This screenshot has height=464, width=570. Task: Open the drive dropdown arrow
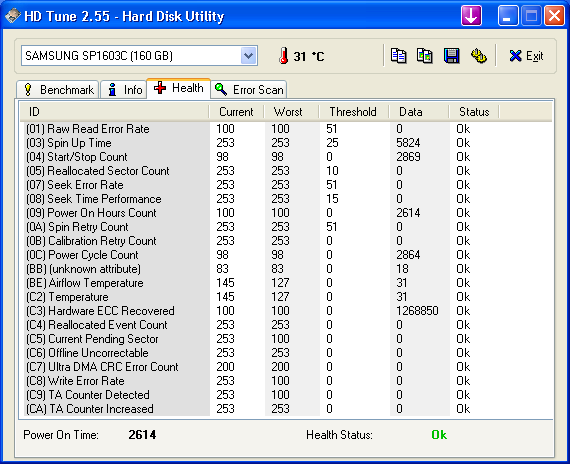(249, 56)
